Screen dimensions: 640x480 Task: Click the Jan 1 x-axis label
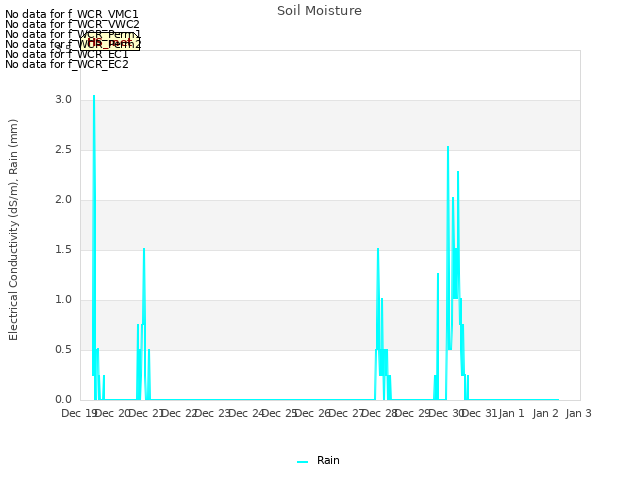click(512, 413)
